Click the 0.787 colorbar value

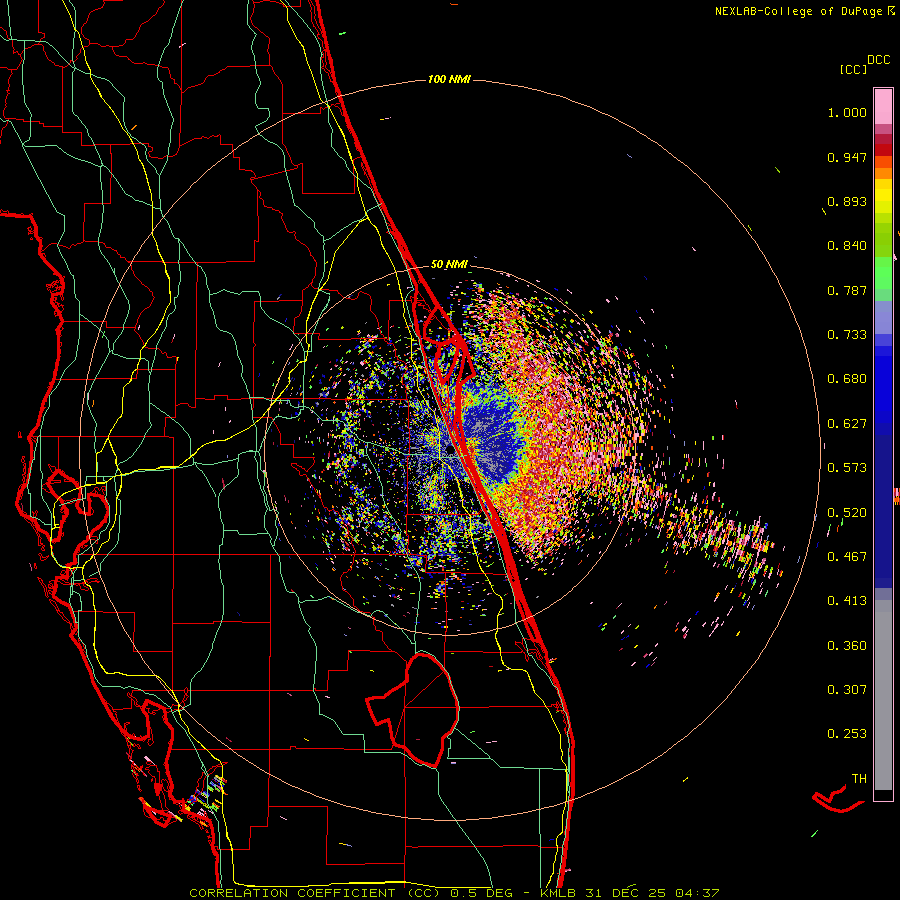point(847,290)
